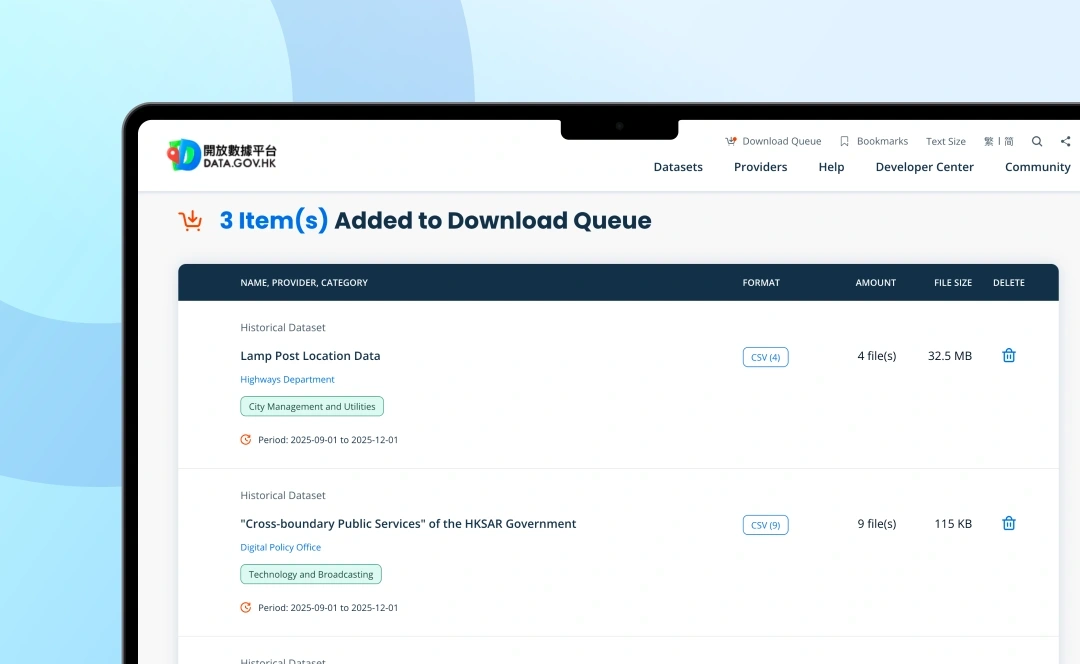Image resolution: width=1080 pixels, height=664 pixels.
Task: Click "Historical Dataset" label above Lamp Post
Action: point(282,328)
